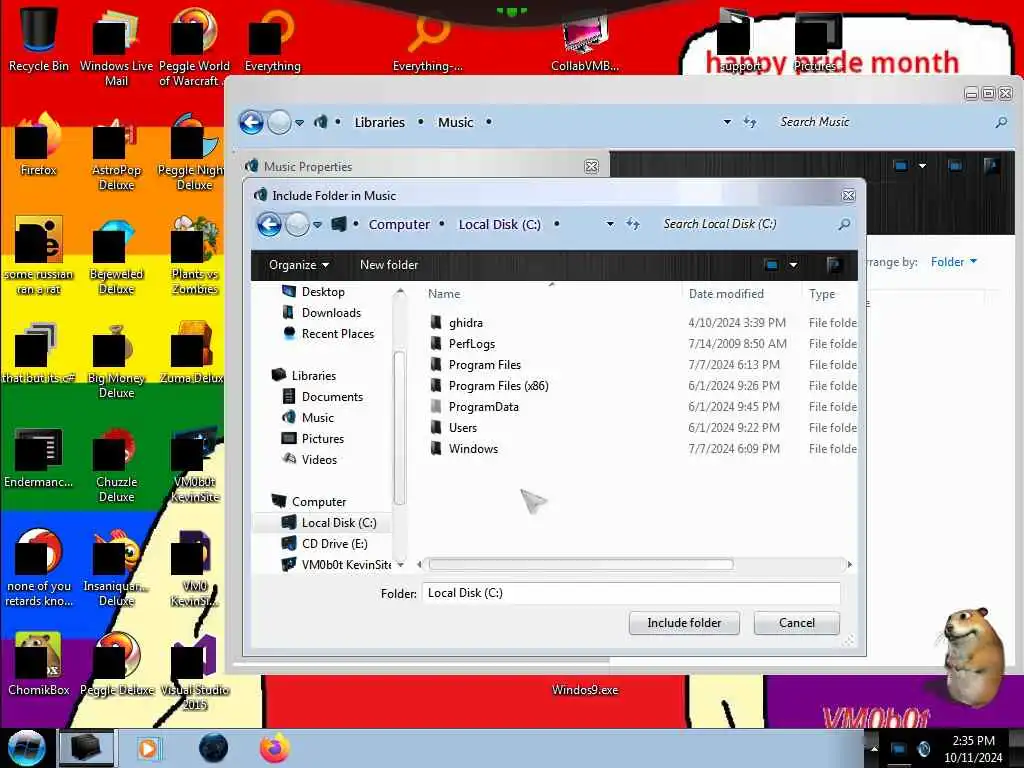Open Organize dropdown menu

[298, 264]
